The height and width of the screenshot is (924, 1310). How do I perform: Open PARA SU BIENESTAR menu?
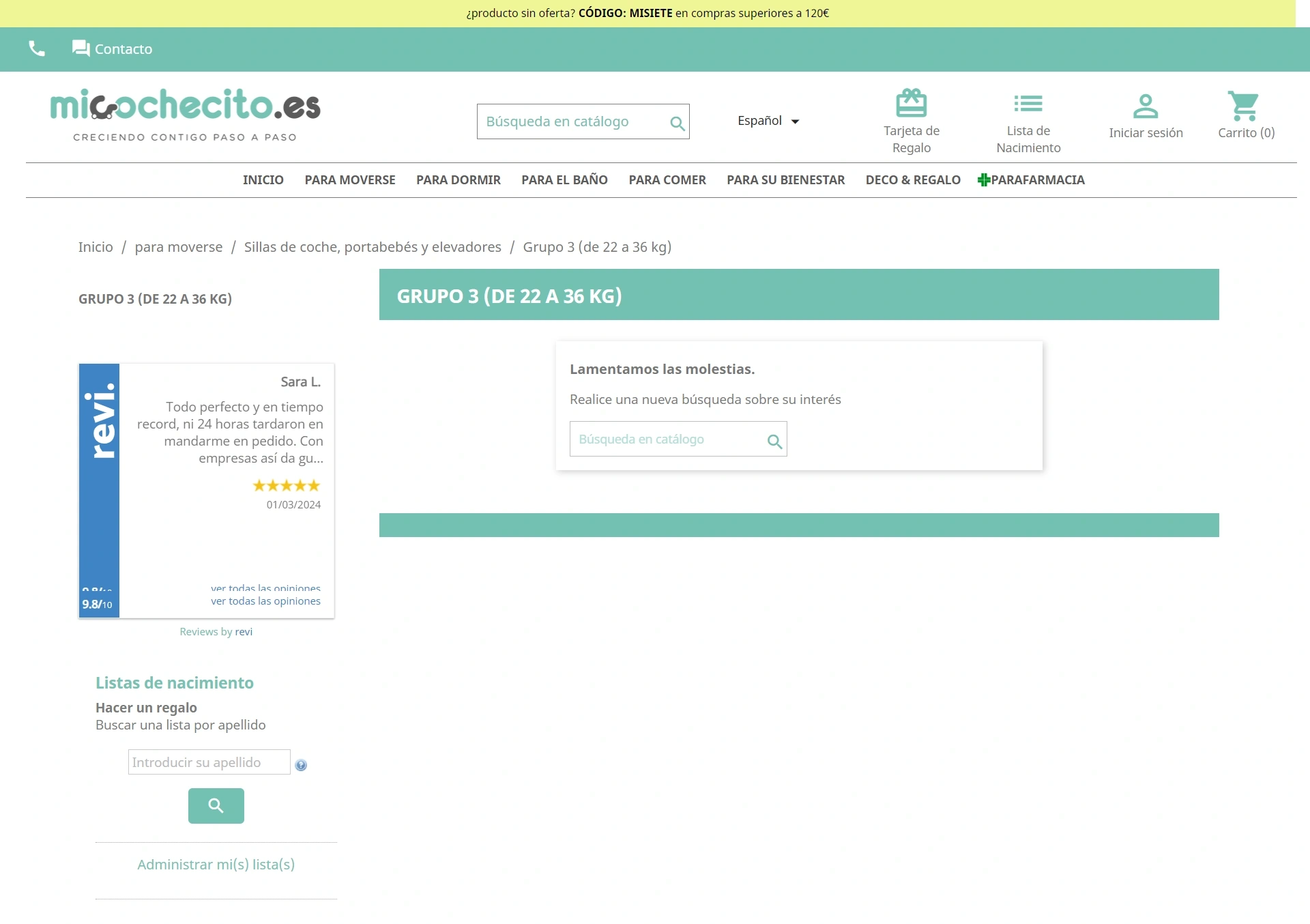coord(785,180)
